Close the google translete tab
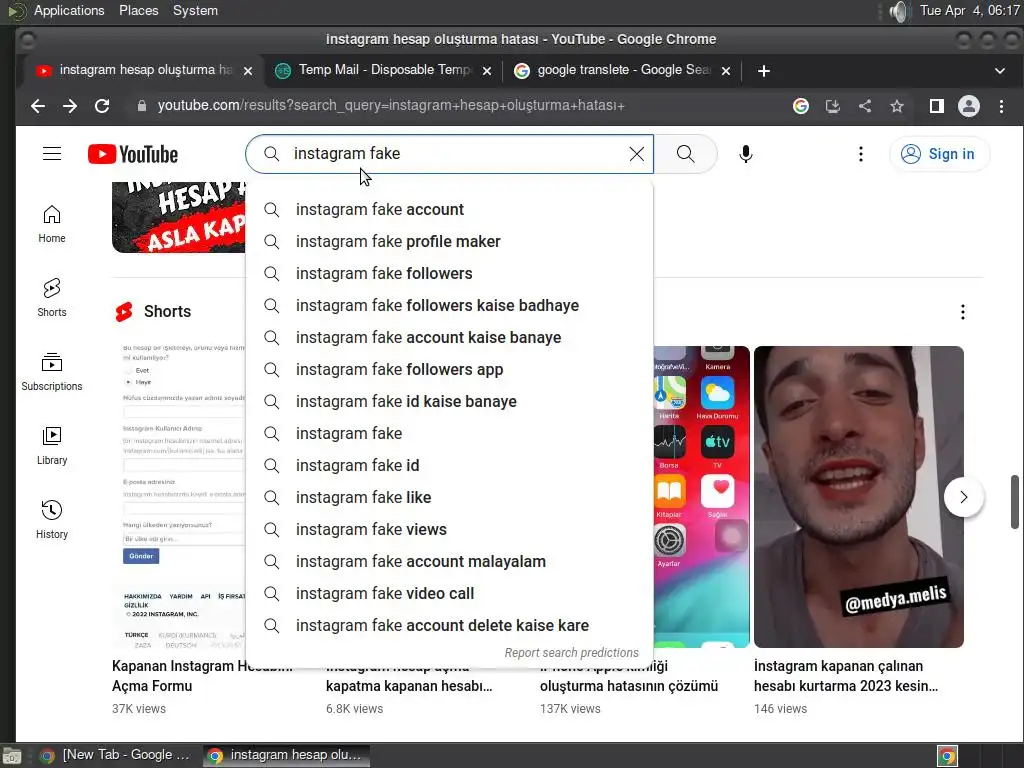Viewport: 1024px width, 768px height. tap(726, 71)
